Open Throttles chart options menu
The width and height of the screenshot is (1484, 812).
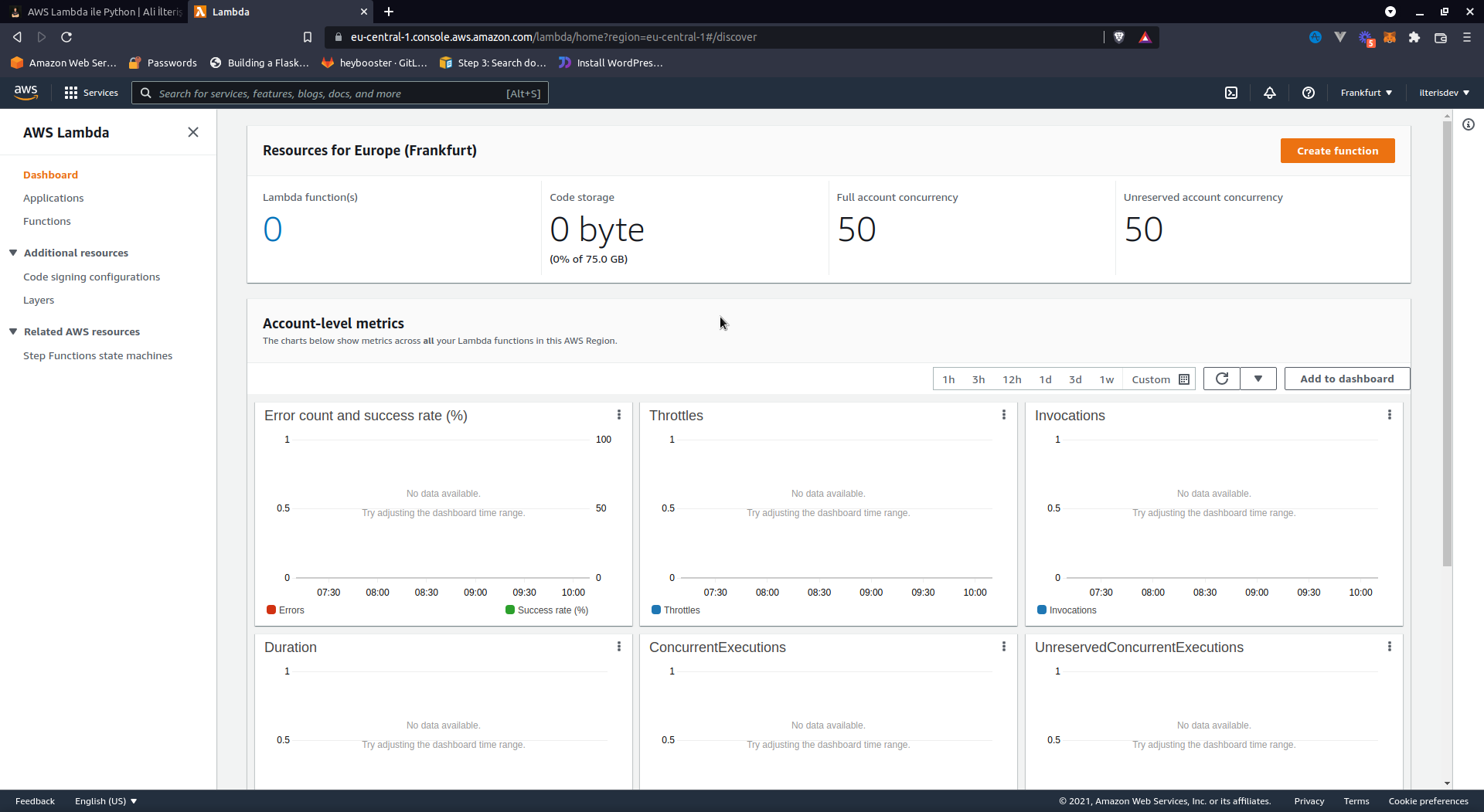[1004, 415]
